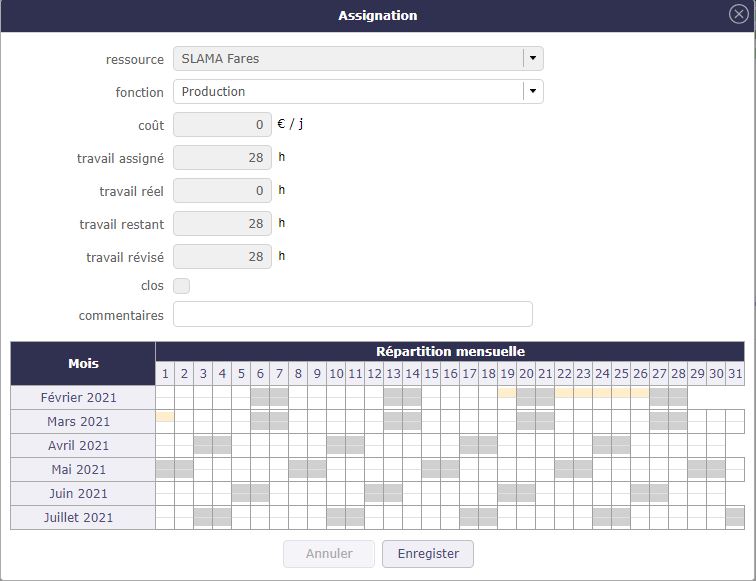Click day 15 column header

[x=431, y=374]
